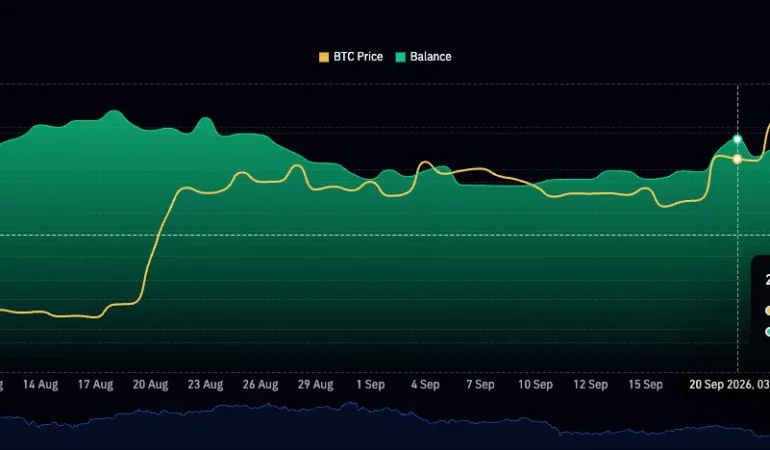Click the 15 Sep axis label
The image size is (770, 450).
point(645,385)
